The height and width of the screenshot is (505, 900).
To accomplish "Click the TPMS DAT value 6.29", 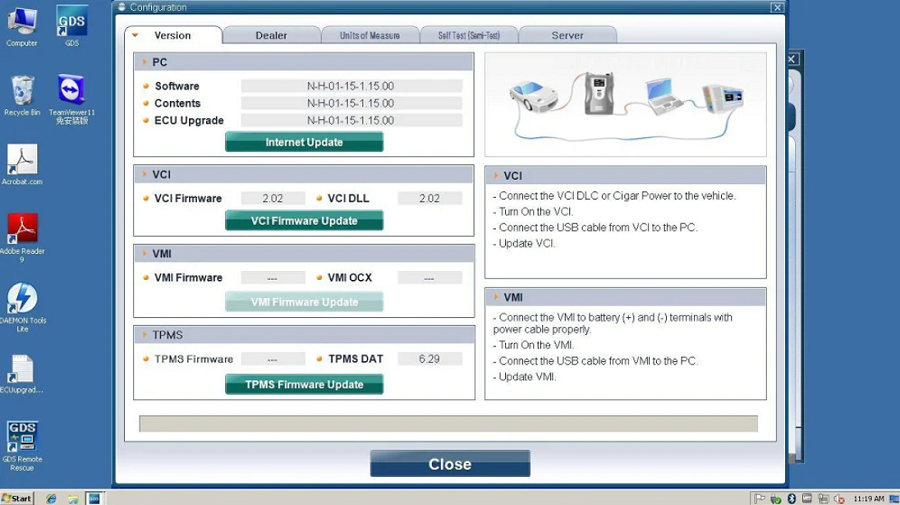I will (429, 359).
